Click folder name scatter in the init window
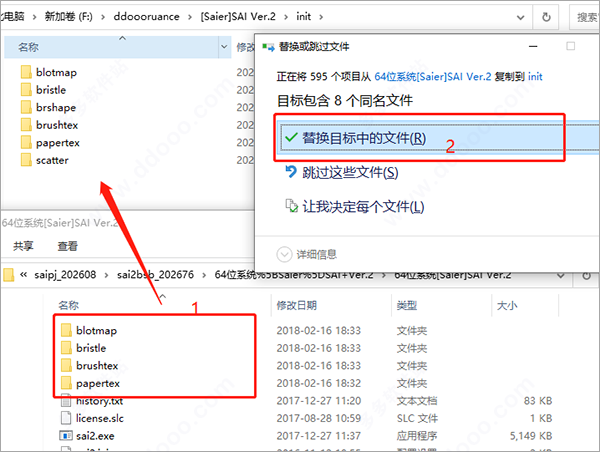The width and height of the screenshot is (600, 452). coord(52,160)
